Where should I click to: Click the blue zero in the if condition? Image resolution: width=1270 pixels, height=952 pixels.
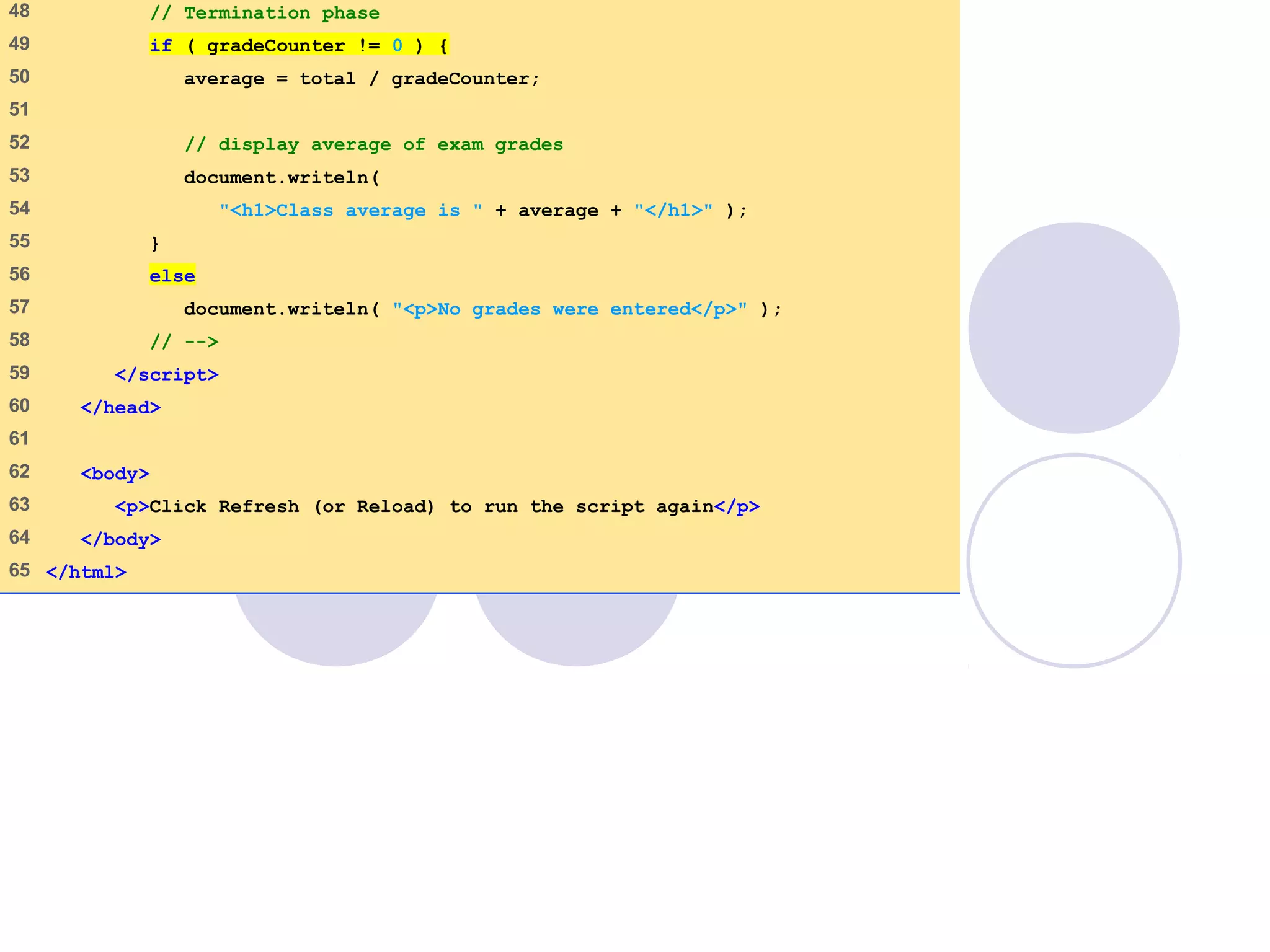coord(397,46)
